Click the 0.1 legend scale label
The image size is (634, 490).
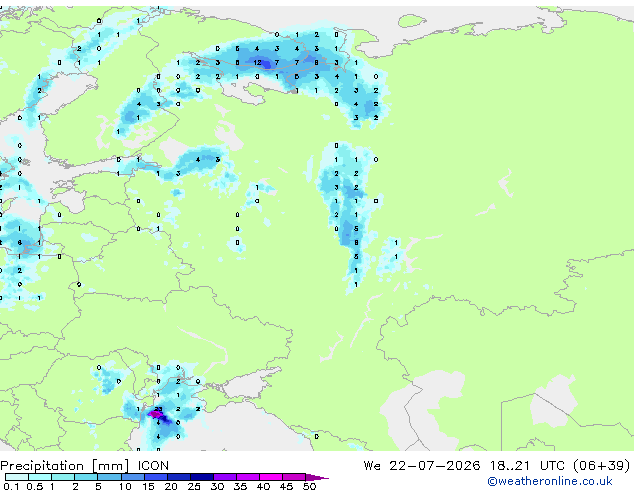pos(11,486)
